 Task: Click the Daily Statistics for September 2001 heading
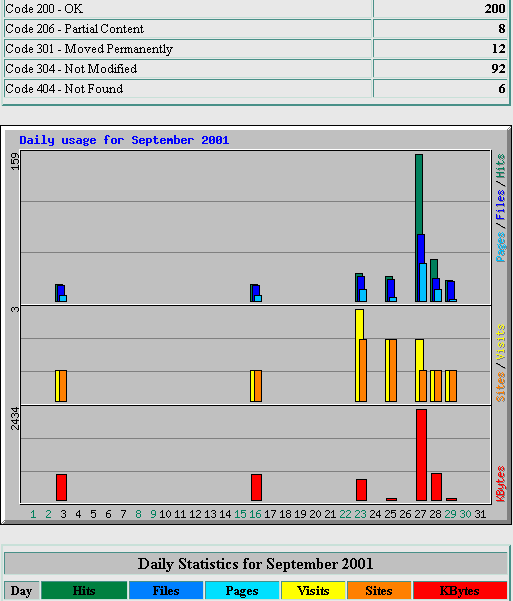pyautogui.click(x=256, y=564)
